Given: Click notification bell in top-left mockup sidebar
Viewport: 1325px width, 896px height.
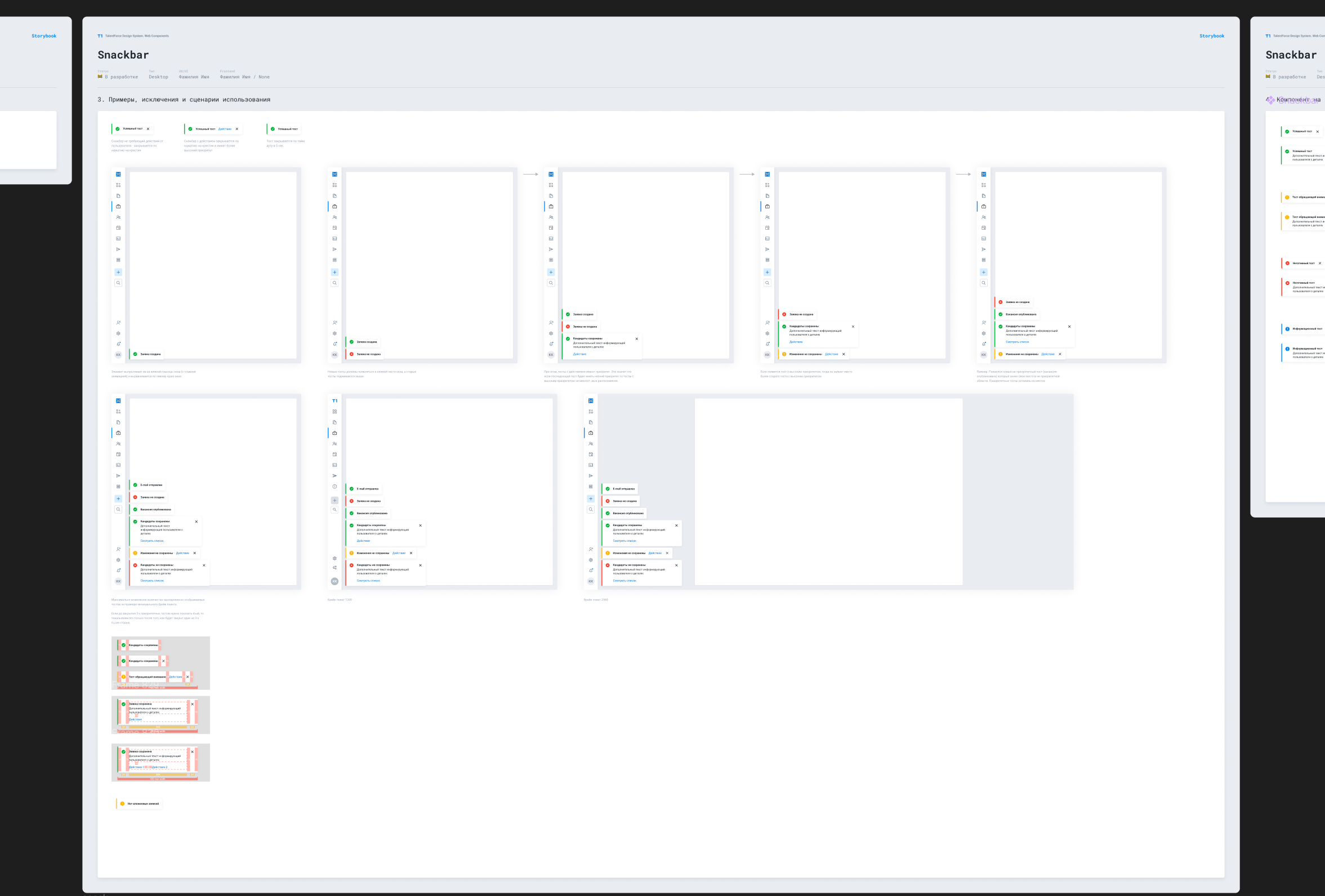Looking at the screenshot, I should [x=119, y=344].
